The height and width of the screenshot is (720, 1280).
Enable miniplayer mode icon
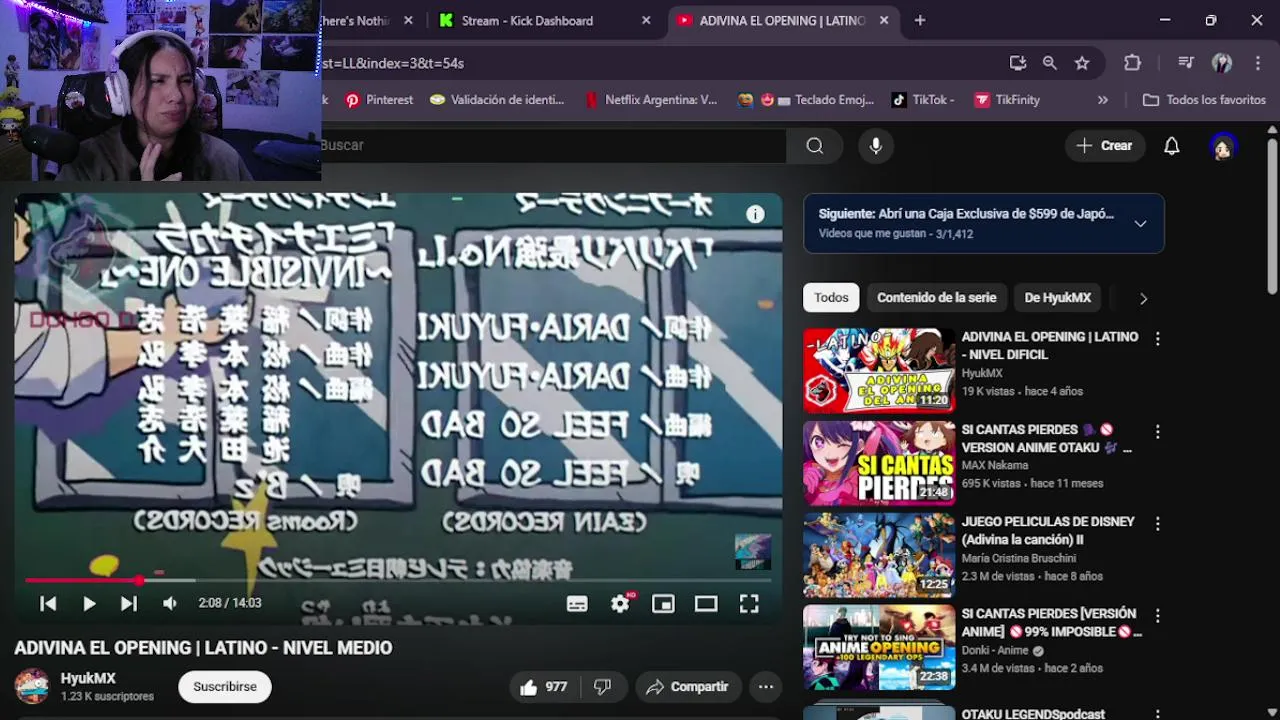pos(663,603)
